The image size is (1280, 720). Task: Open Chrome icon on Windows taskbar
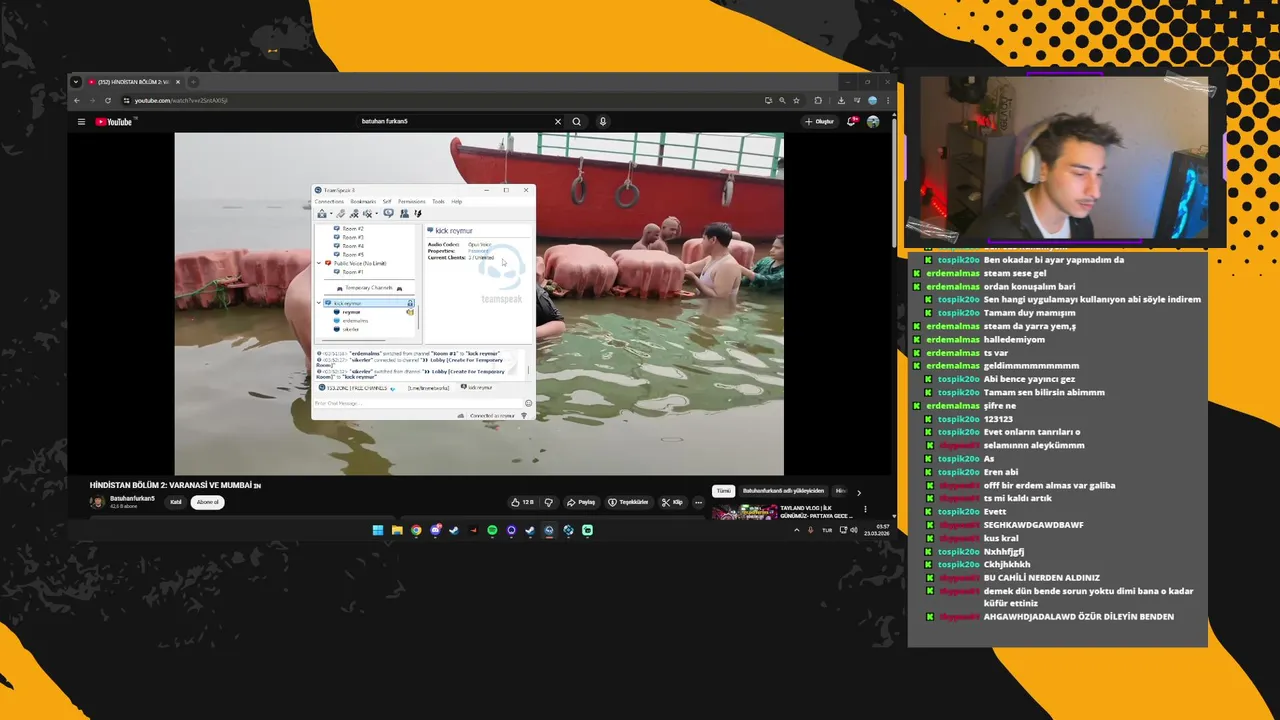(x=416, y=530)
